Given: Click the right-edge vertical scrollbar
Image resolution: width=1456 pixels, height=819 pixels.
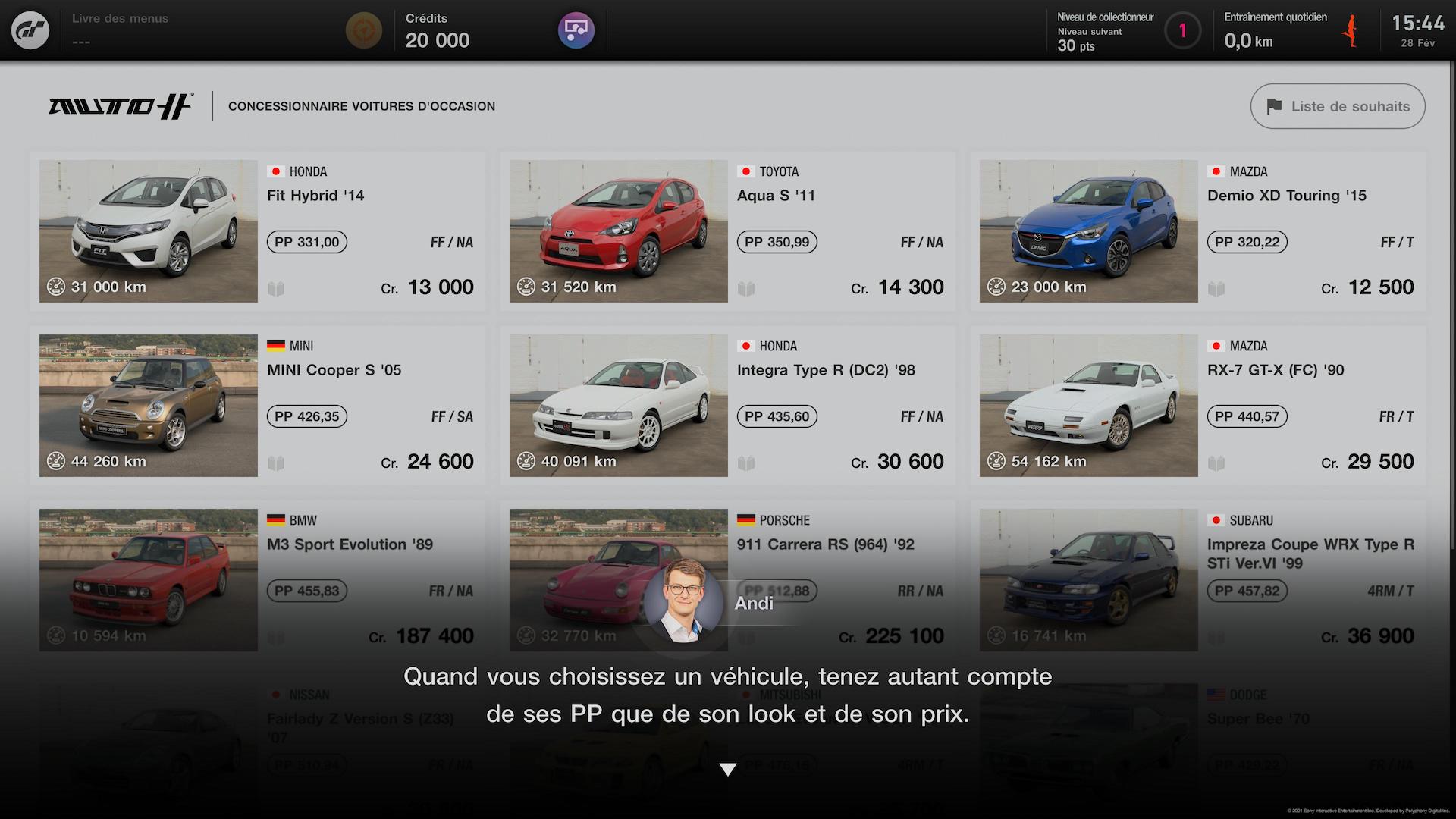Looking at the screenshot, I should (1452, 303).
